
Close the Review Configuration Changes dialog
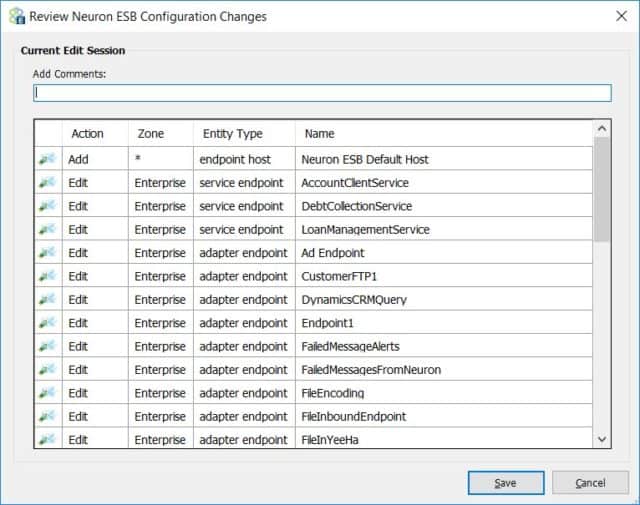(x=621, y=16)
